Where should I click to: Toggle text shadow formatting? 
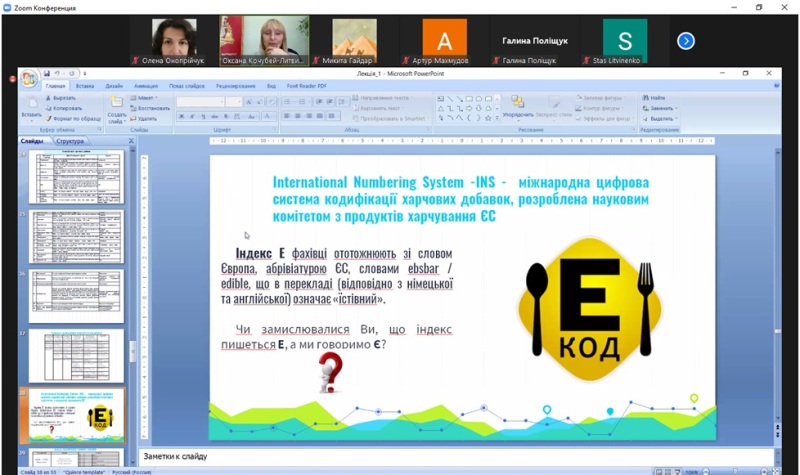click(x=226, y=116)
